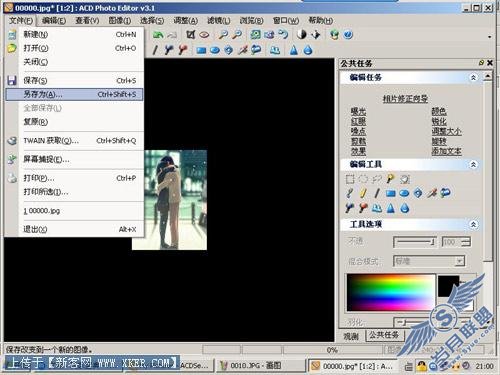This screenshot has width=500, height=375.
Task: Choose 打开(O) in the File menu
Action: point(74,48)
